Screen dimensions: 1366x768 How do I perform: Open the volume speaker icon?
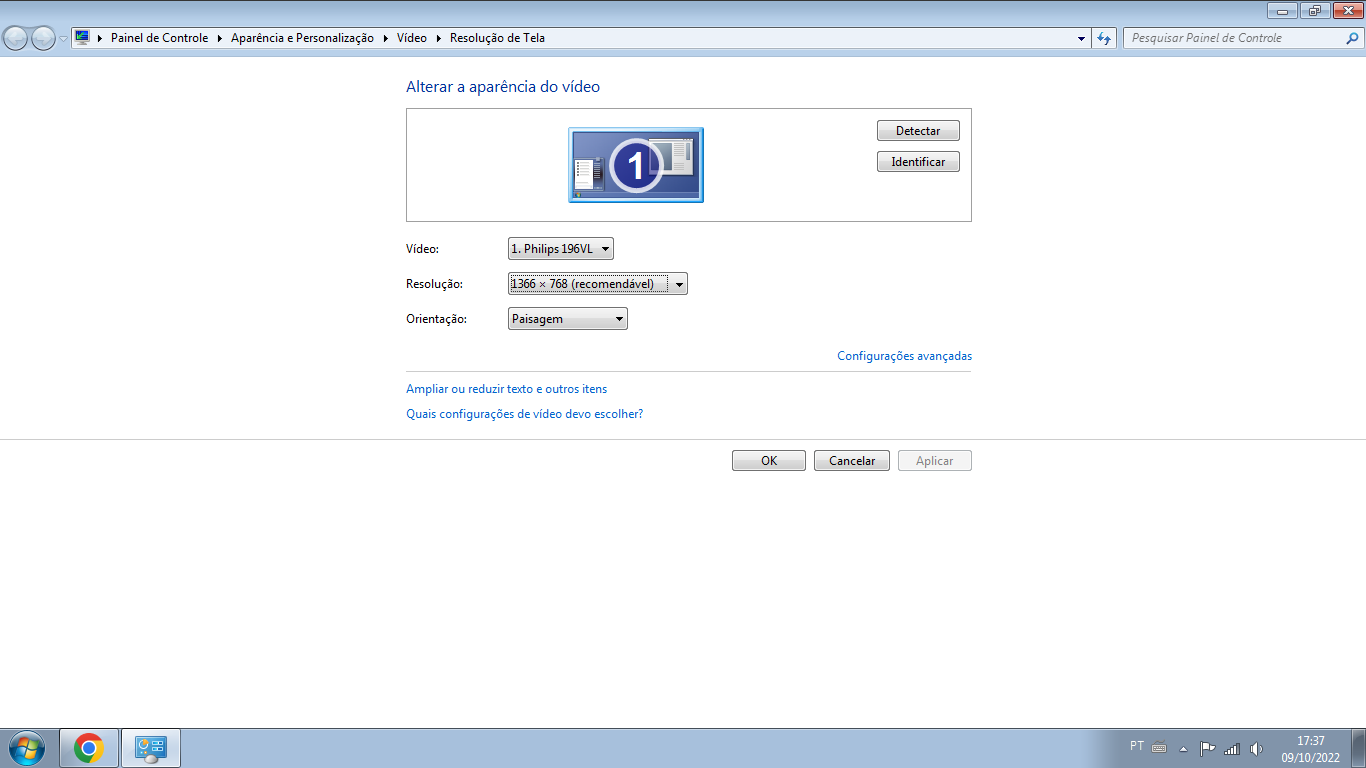(x=1256, y=748)
